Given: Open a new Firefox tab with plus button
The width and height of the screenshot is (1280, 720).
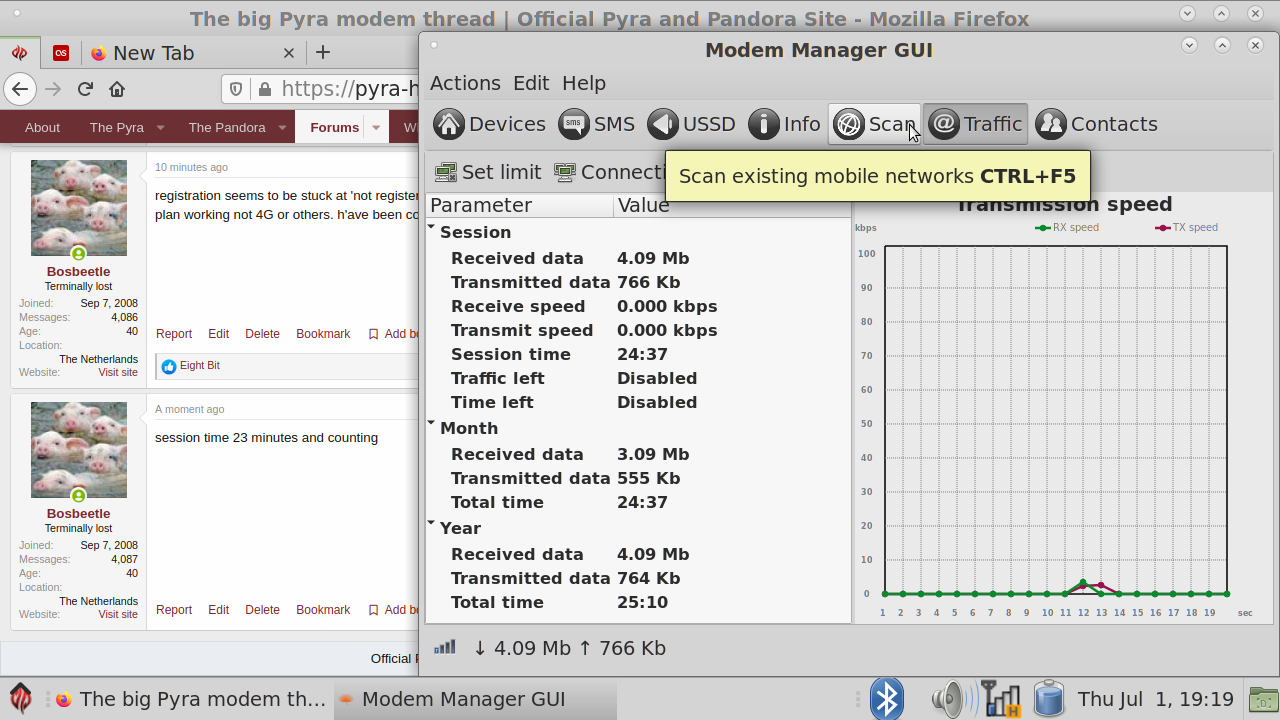Looking at the screenshot, I should pyautogui.click(x=322, y=53).
